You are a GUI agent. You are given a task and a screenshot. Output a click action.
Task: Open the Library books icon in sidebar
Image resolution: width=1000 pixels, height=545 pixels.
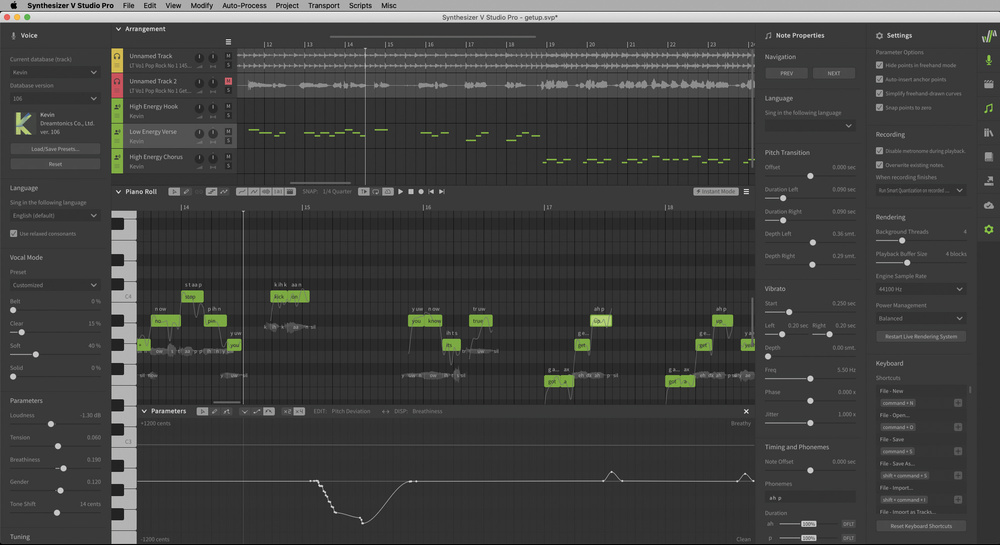point(988,132)
